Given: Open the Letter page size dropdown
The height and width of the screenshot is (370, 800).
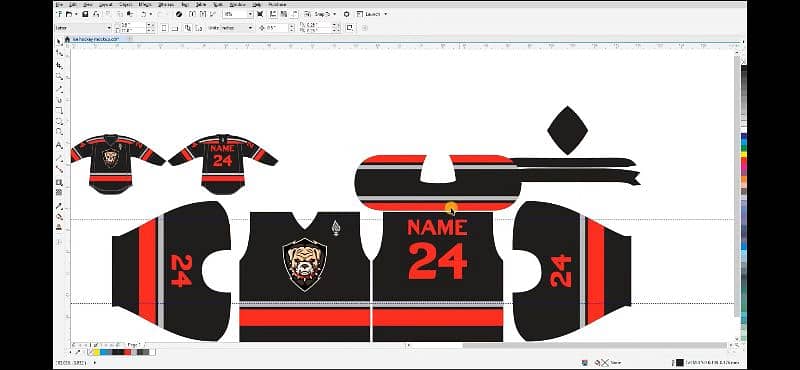Looking at the screenshot, I should point(109,28).
